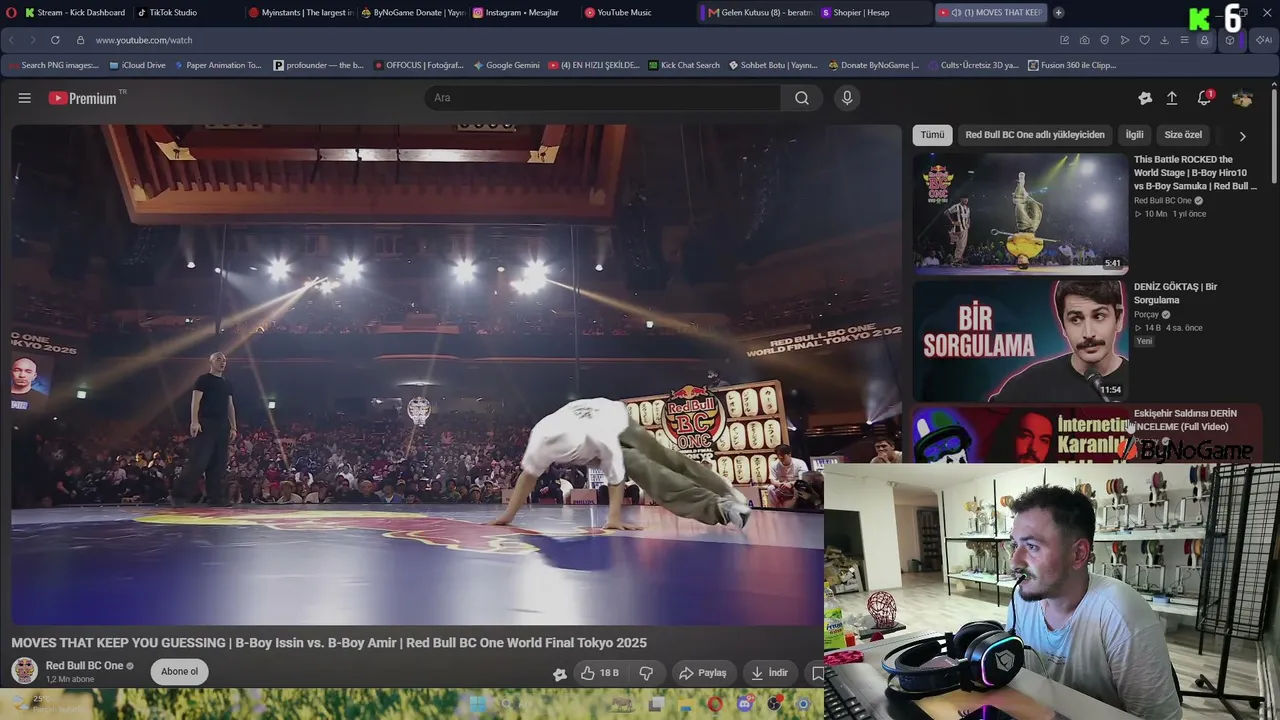
Task: Open Discord from the taskbar
Action: tap(743, 704)
